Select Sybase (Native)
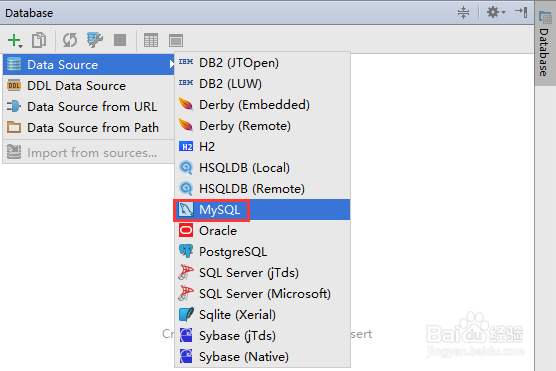The image size is (556, 371). coord(262,356)
